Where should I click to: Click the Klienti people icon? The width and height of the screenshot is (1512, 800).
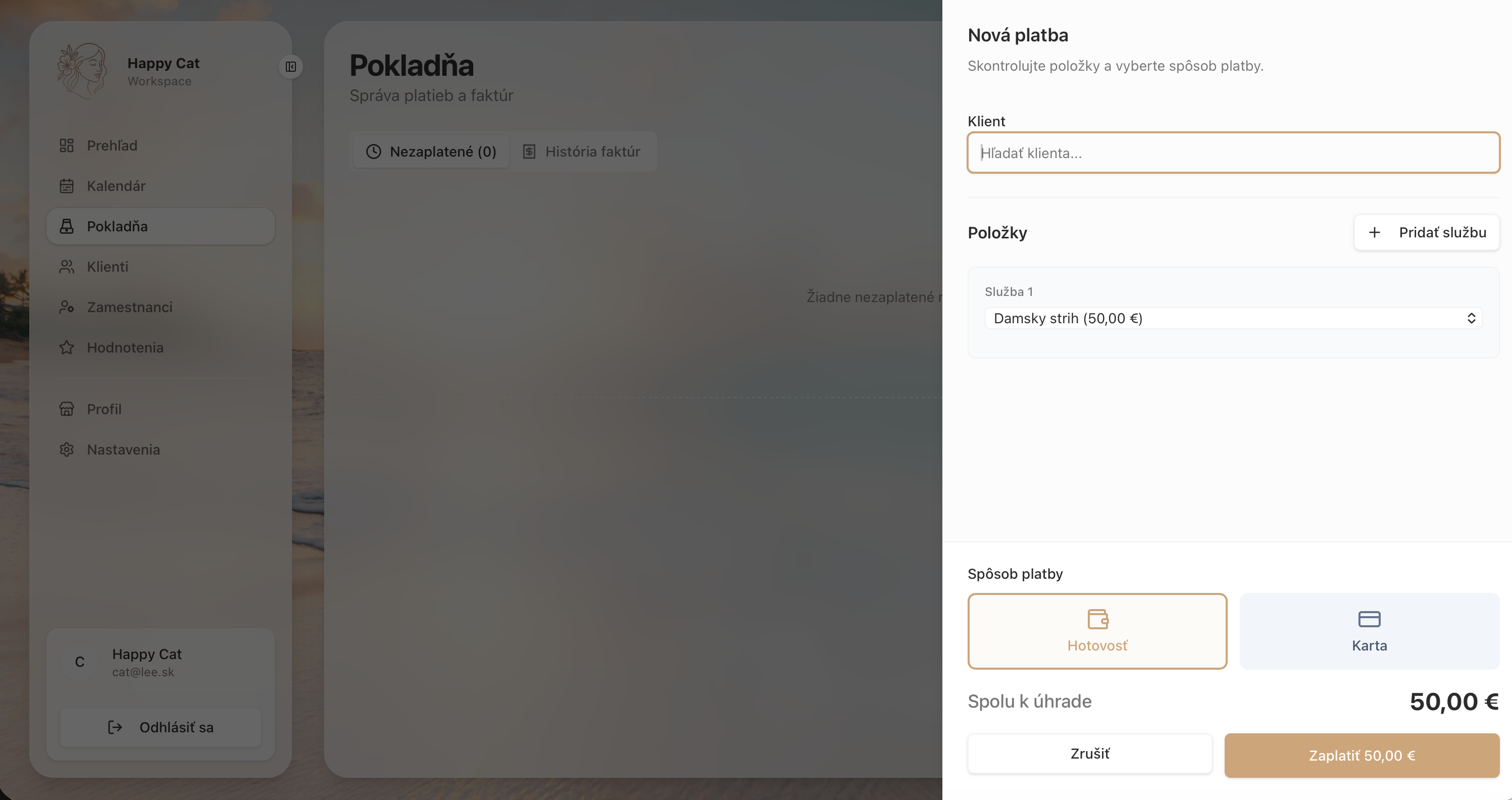66,267
